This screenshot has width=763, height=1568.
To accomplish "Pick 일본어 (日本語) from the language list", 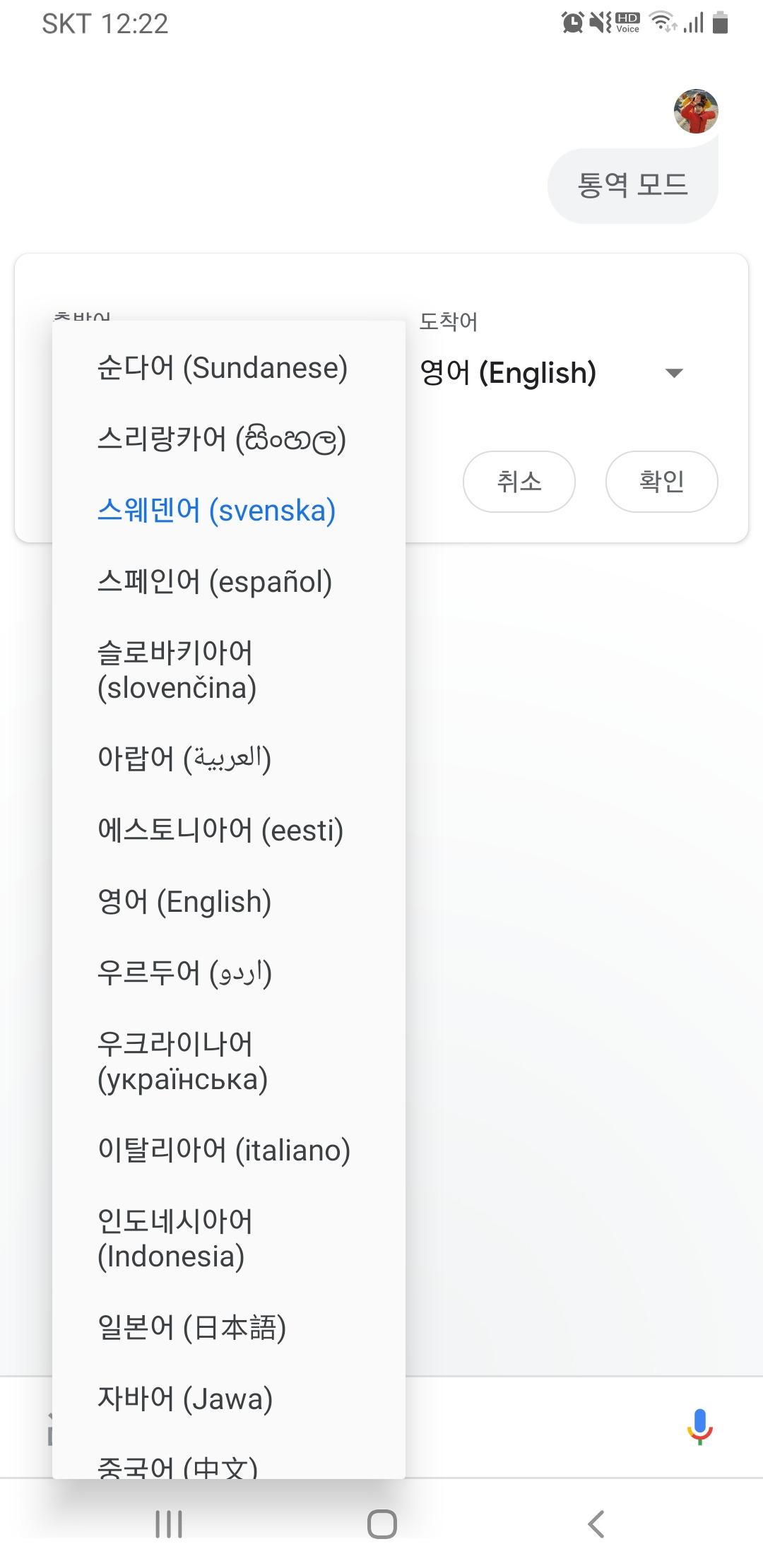I will [229, 1327].
